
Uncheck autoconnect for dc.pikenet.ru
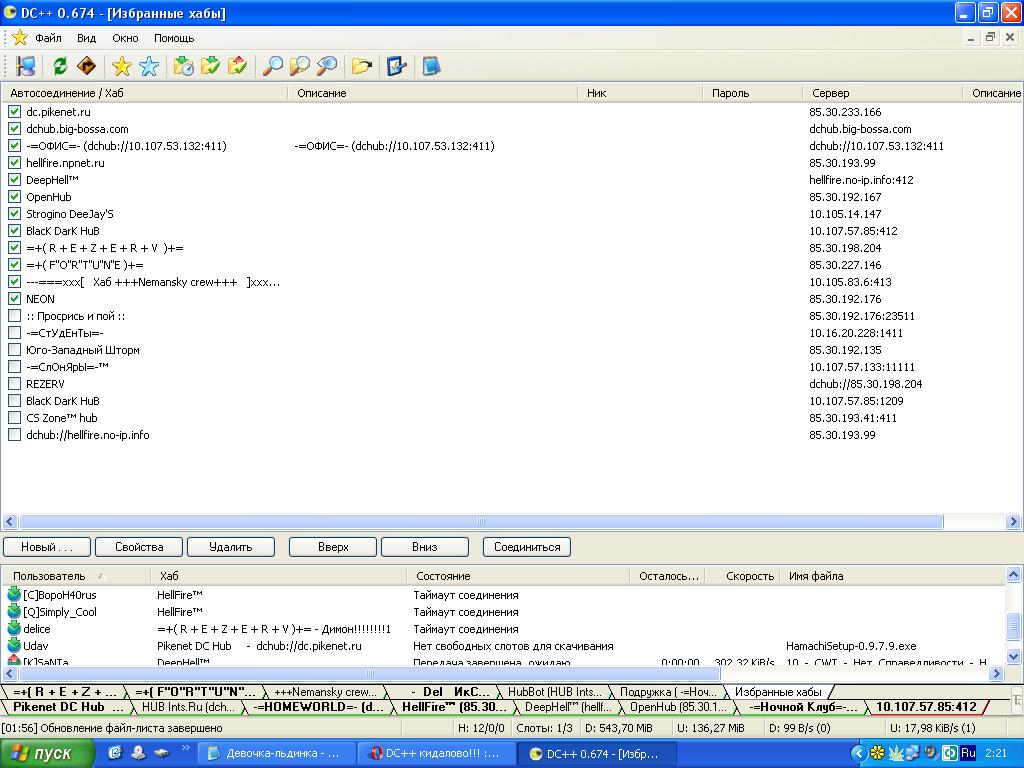click(14, 112)
